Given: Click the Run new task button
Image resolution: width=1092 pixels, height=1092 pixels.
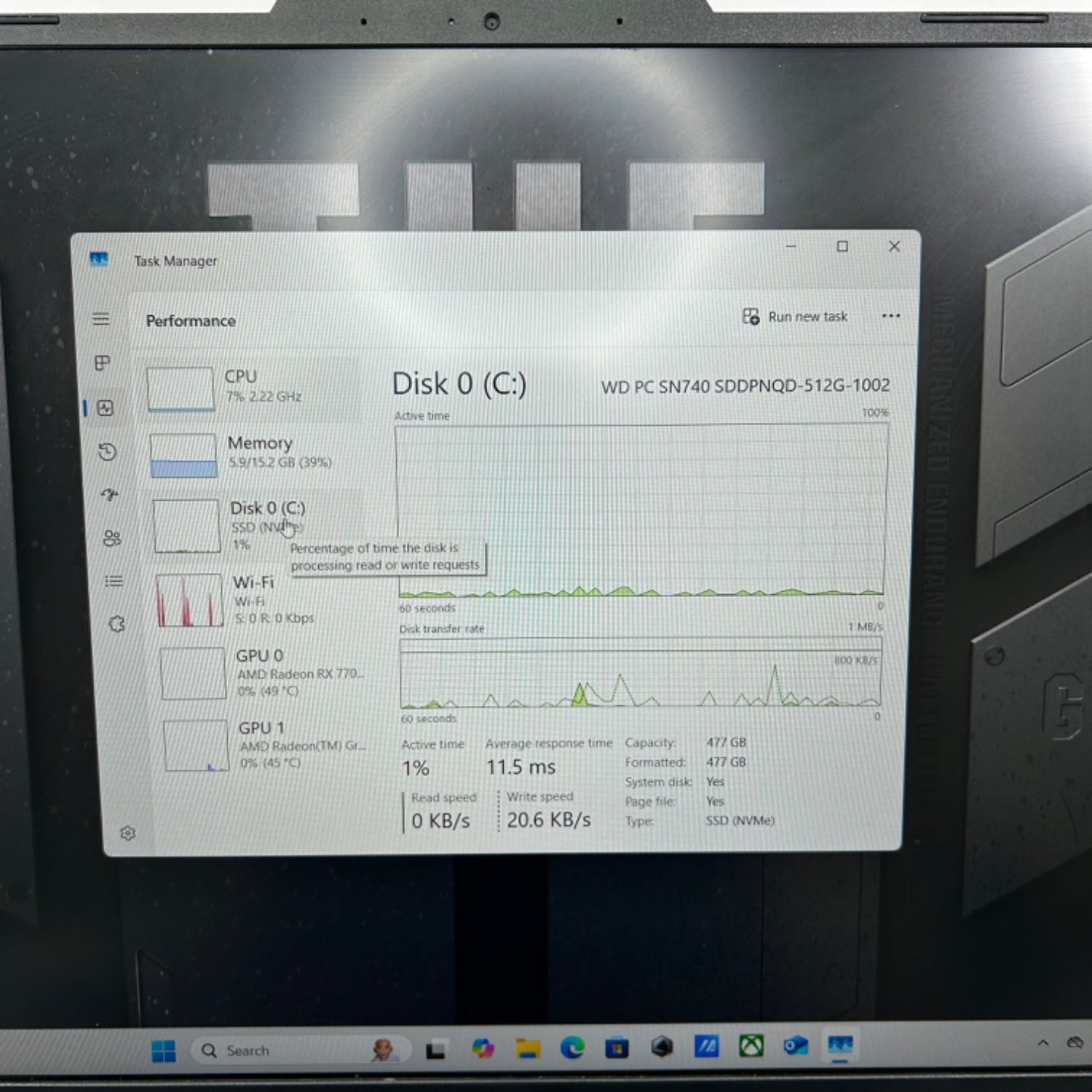Looking at the screenshot, I should tap(795, 317).
